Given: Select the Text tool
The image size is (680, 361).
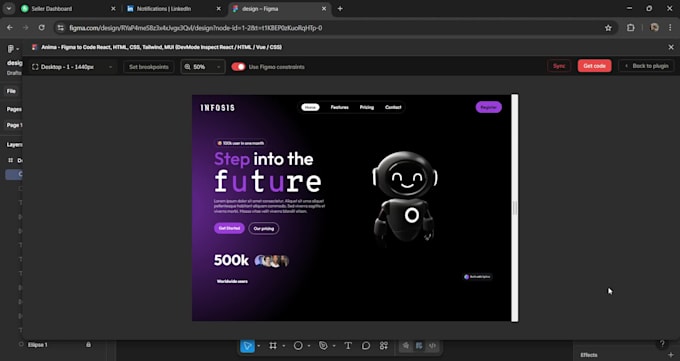Looking at the screenshot, I should [x=348, y=346].
